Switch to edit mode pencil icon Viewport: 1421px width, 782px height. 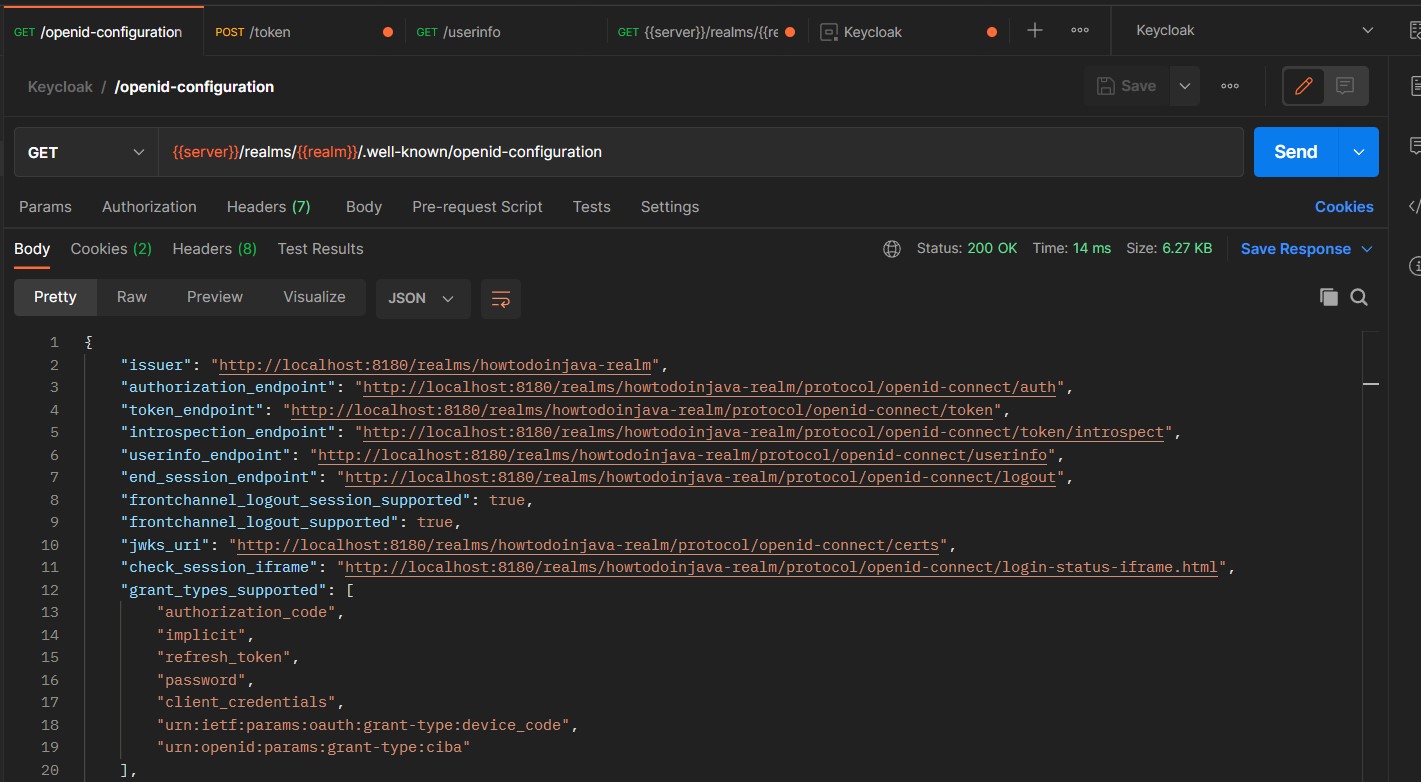(x=1304, y=86)
